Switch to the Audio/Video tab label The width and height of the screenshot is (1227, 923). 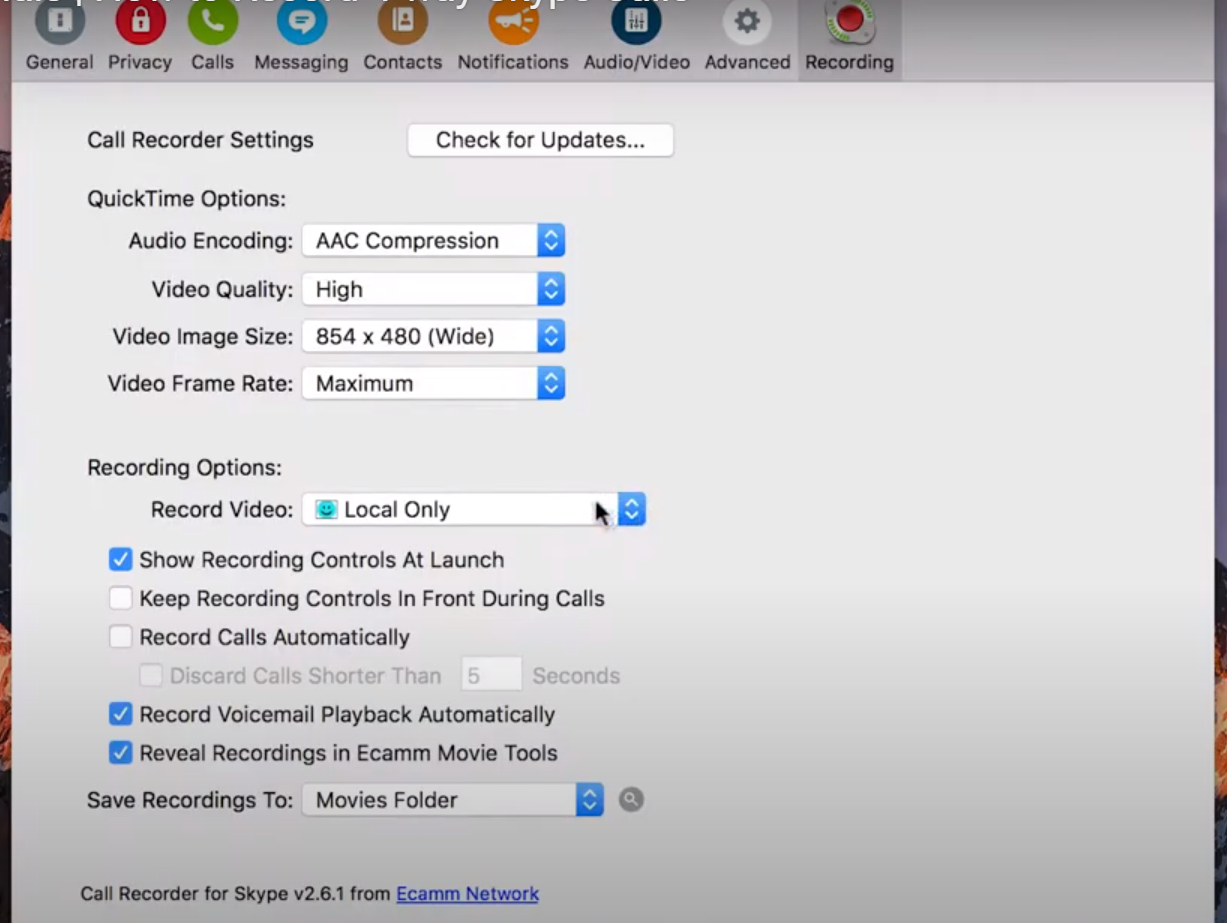[x=637, y=62]
